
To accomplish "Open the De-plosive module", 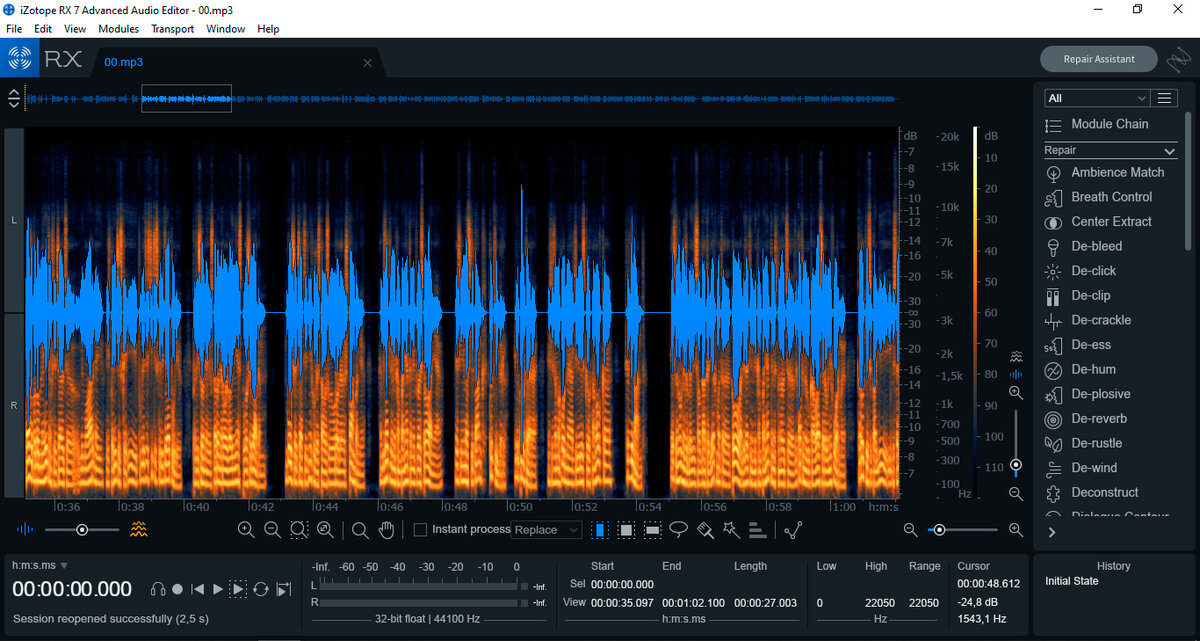I will 1088,394.
